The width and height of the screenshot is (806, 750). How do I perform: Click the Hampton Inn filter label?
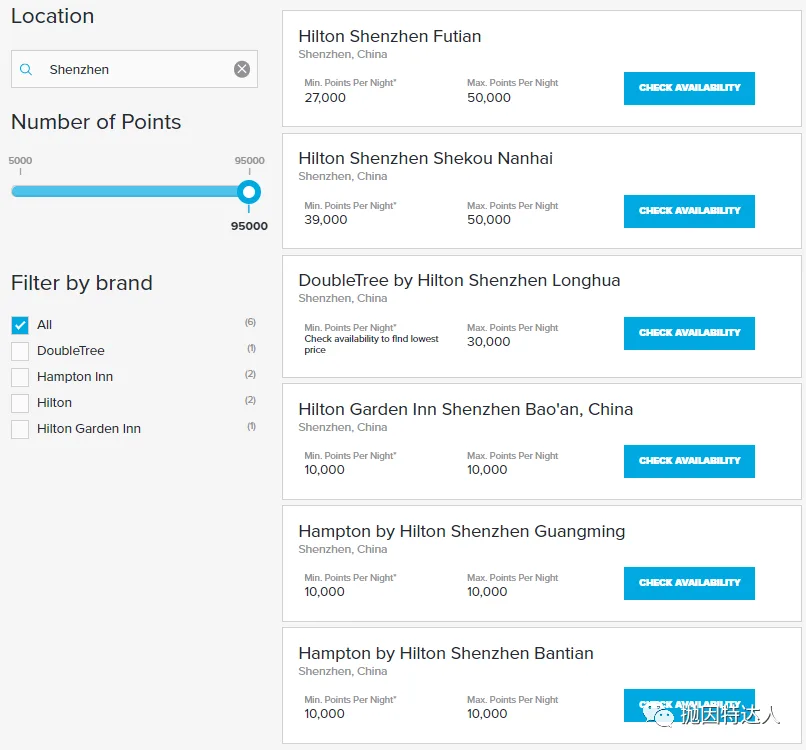pos(75,377)
